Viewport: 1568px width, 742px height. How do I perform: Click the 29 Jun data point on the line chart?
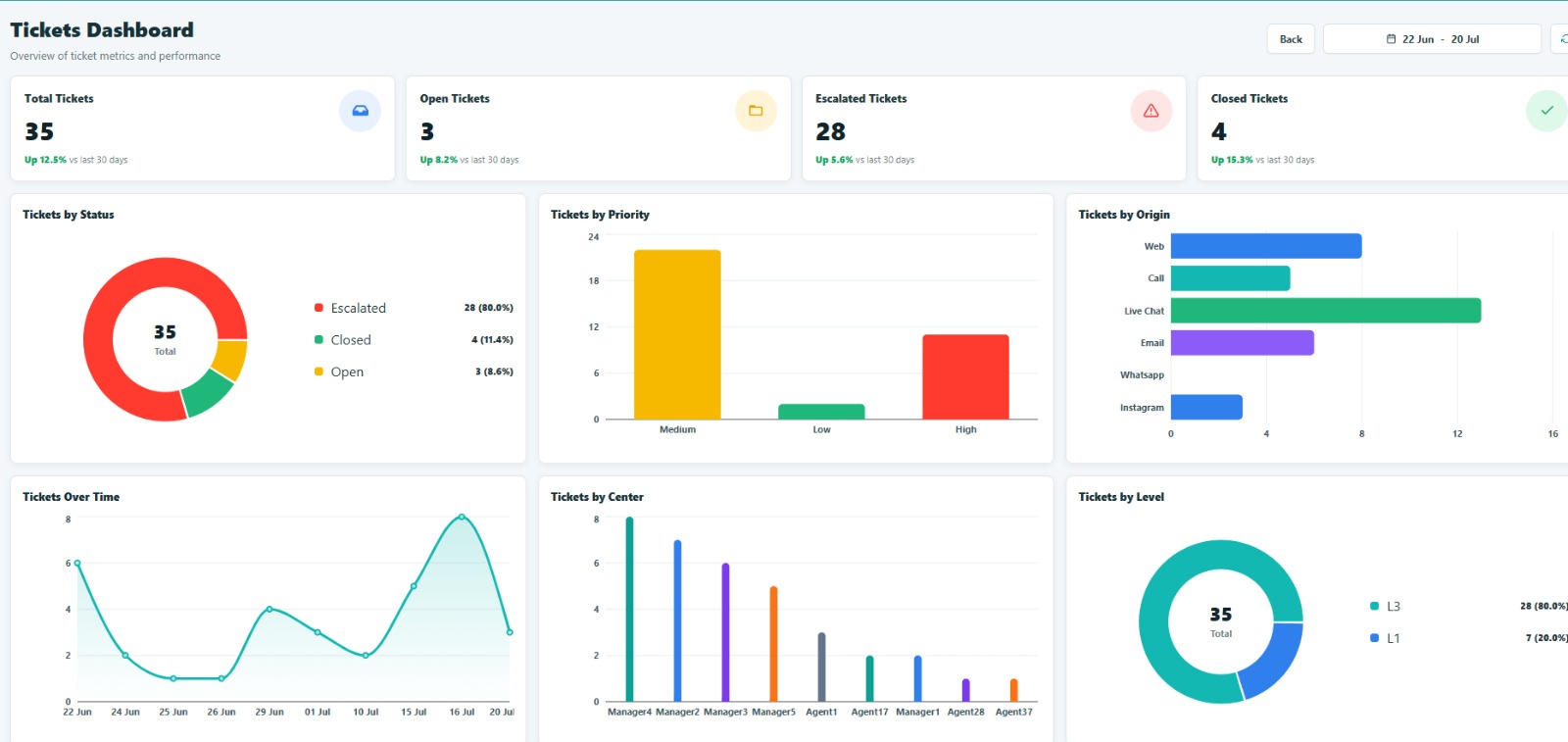click(x=269, y=609)
